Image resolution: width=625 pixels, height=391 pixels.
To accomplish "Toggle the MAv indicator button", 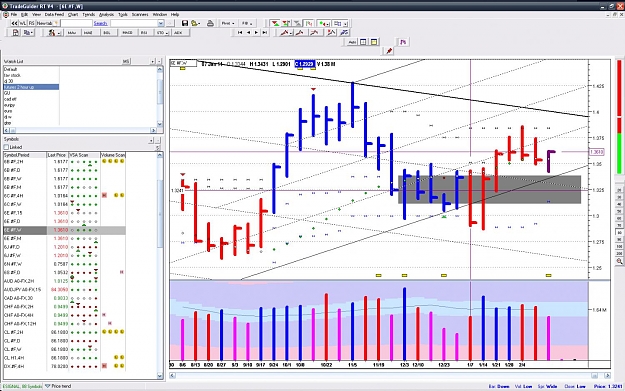I will 72,33.
